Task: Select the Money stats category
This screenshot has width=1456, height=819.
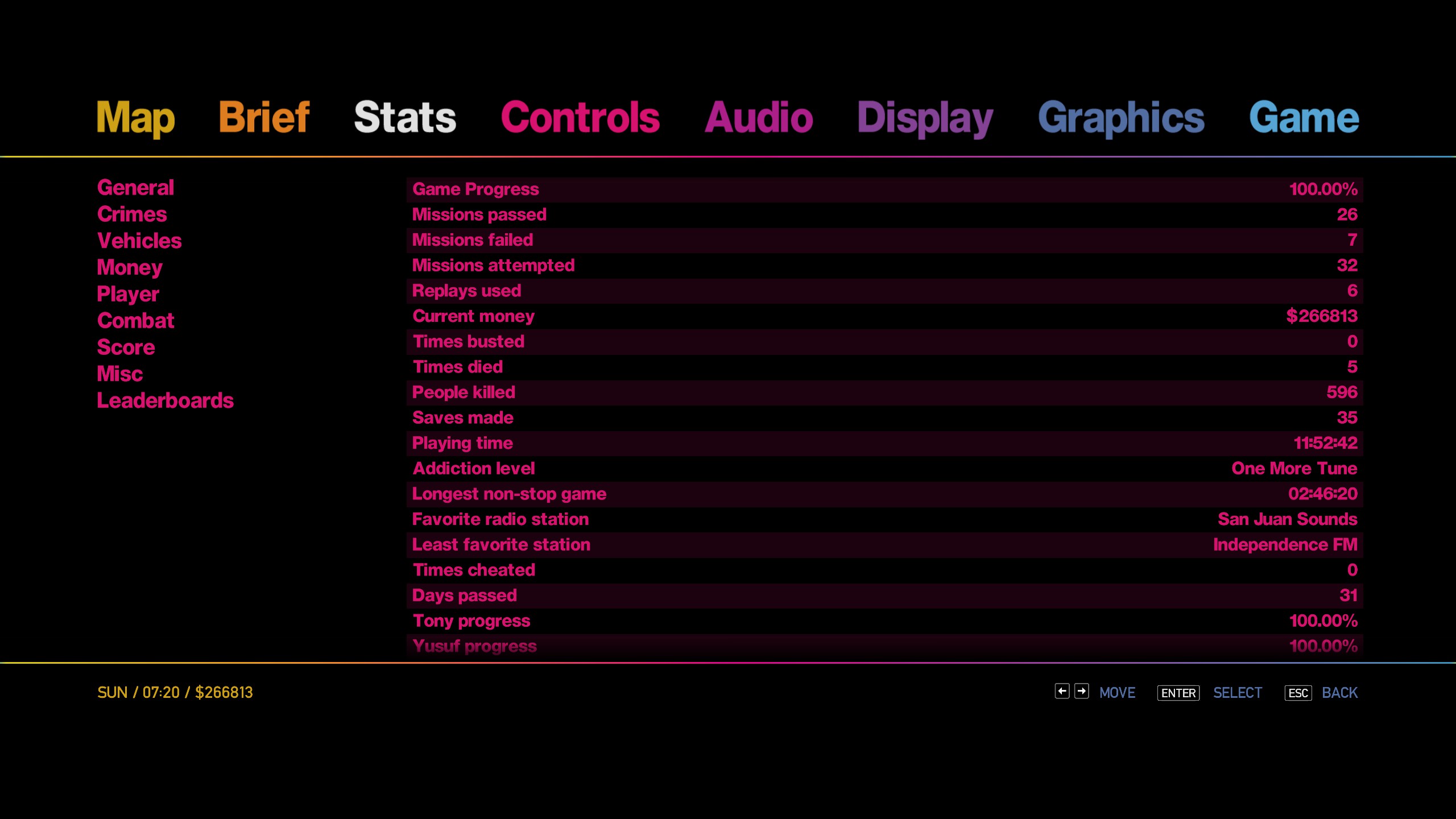Action: pyautogui.click(x=128, y=267)
